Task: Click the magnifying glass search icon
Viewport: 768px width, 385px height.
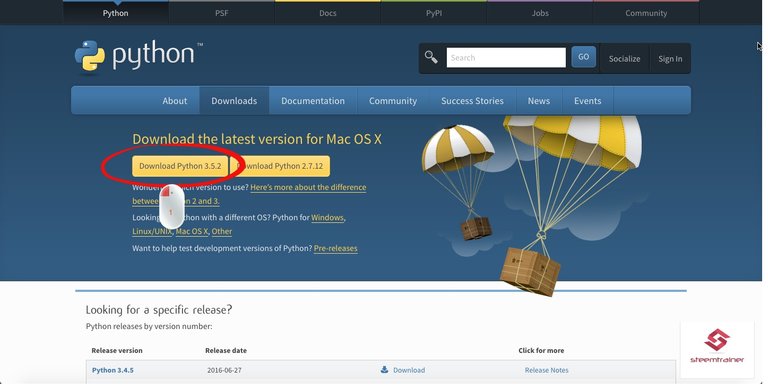Action: coord(431,57)
